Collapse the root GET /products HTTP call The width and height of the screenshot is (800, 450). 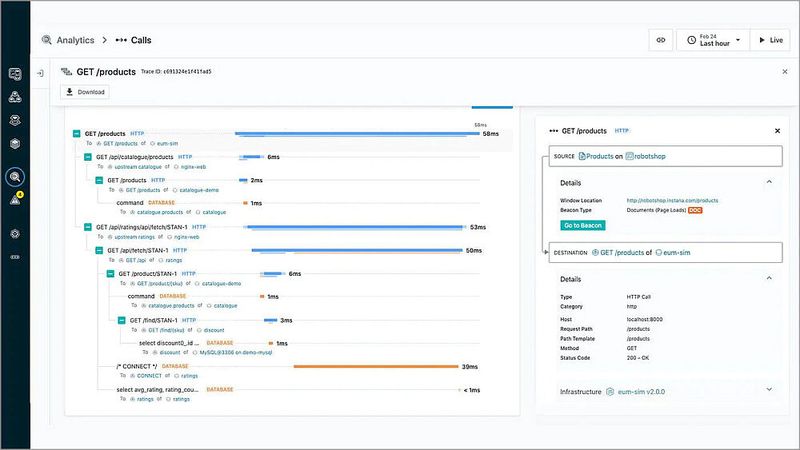click(77, 134)
